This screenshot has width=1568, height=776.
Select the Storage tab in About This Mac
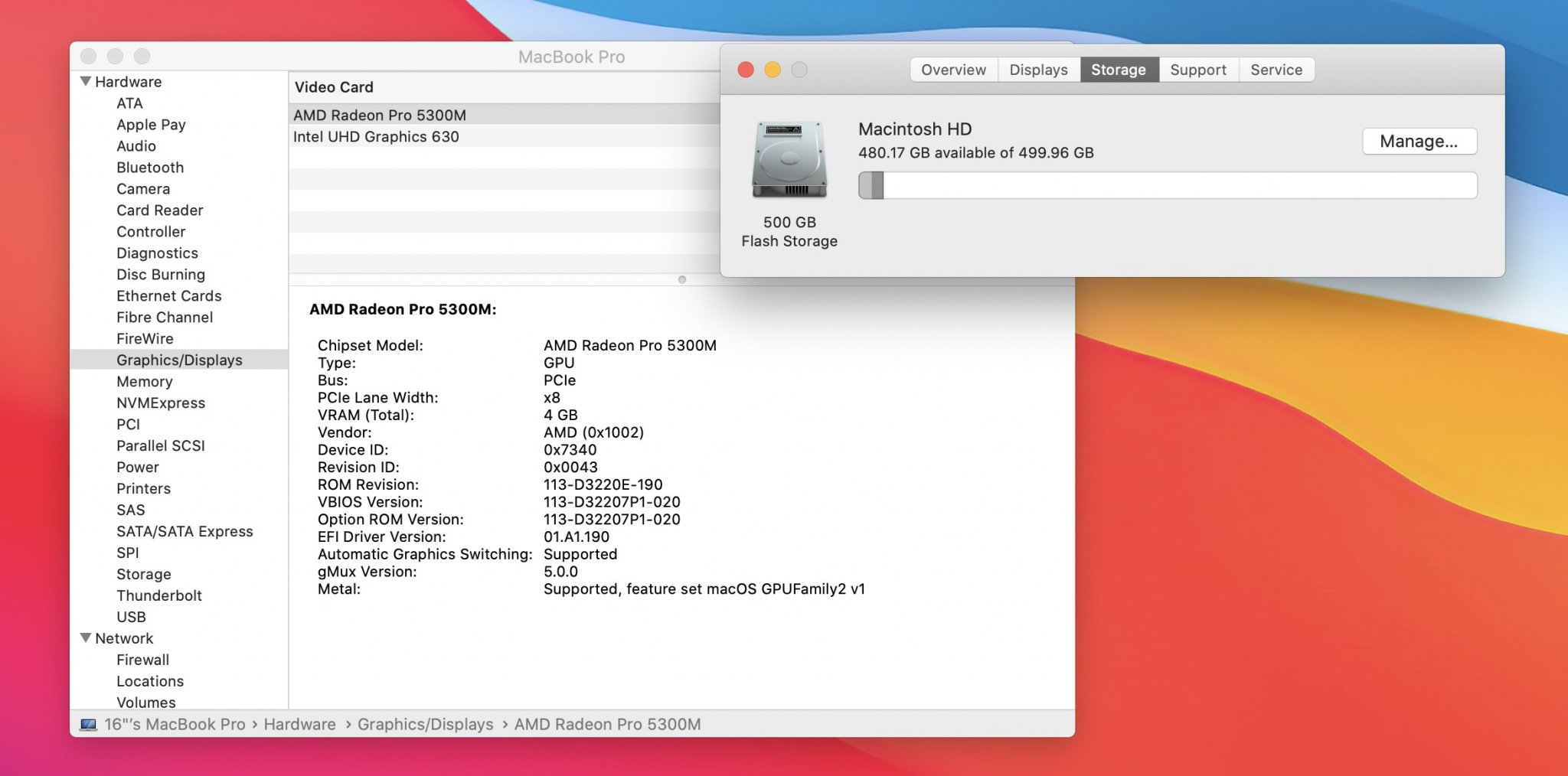[1119, 70]
